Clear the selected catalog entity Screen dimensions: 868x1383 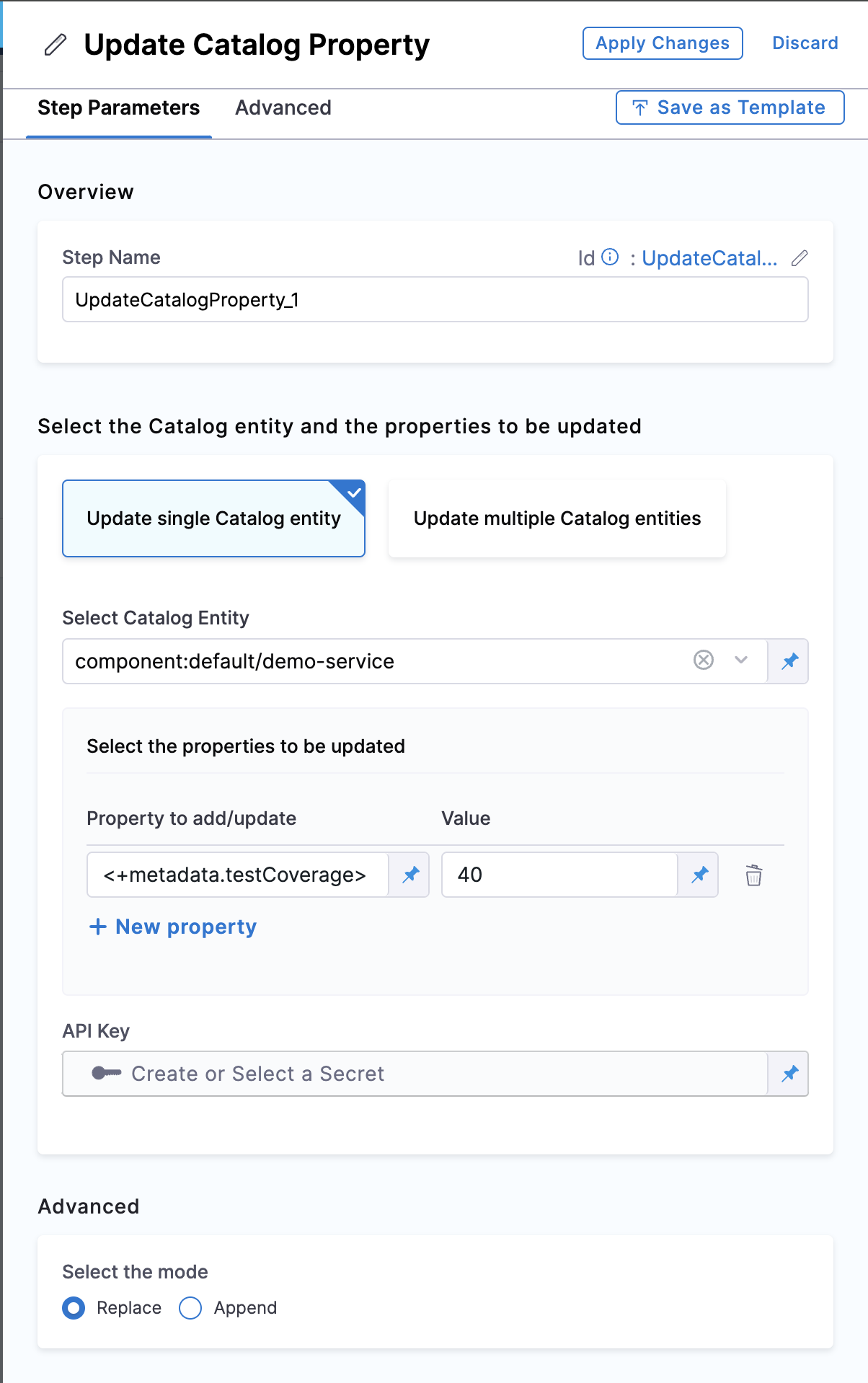click(704, 660)
